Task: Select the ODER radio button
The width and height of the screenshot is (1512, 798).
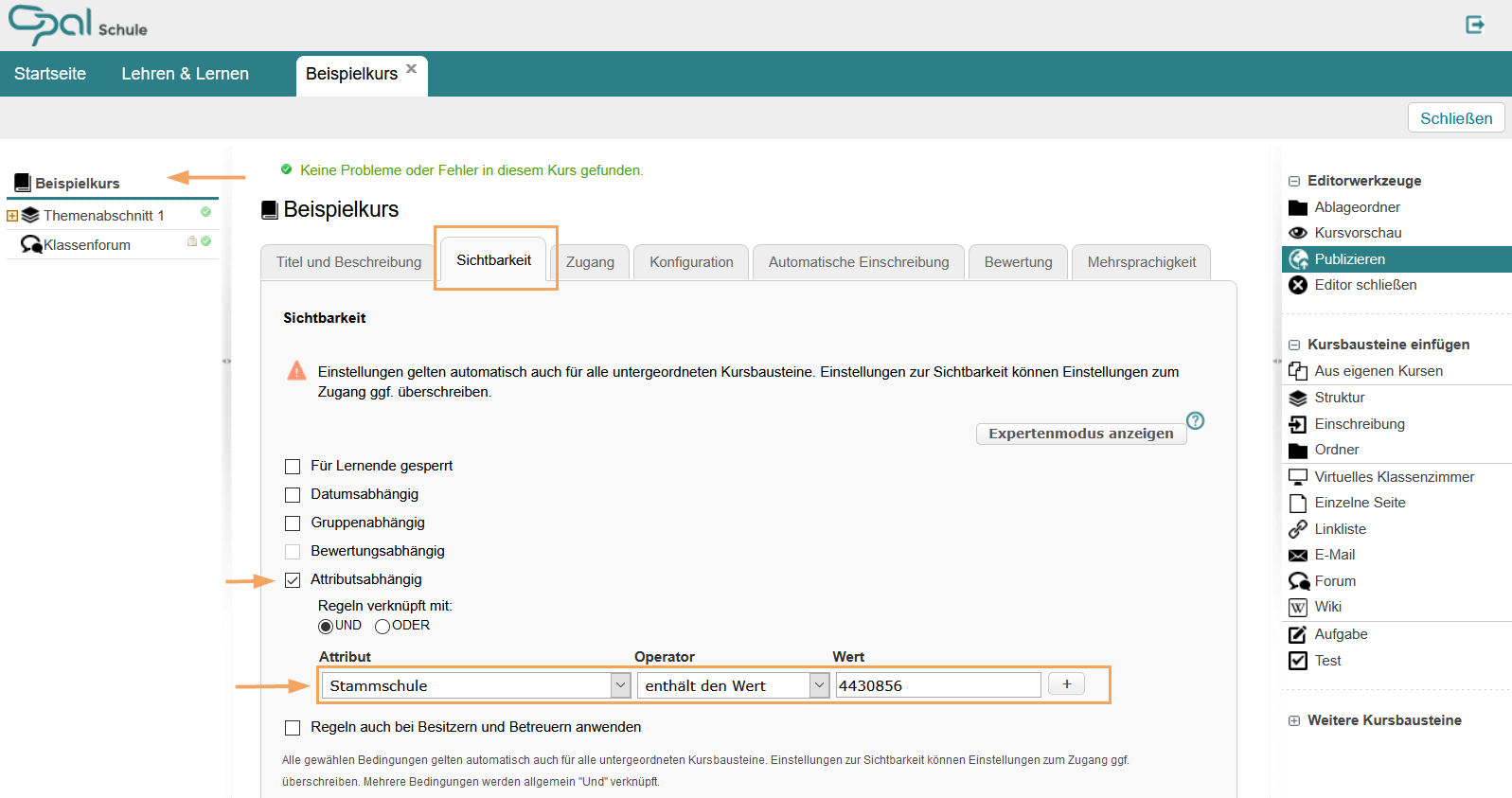Action: 382,627
